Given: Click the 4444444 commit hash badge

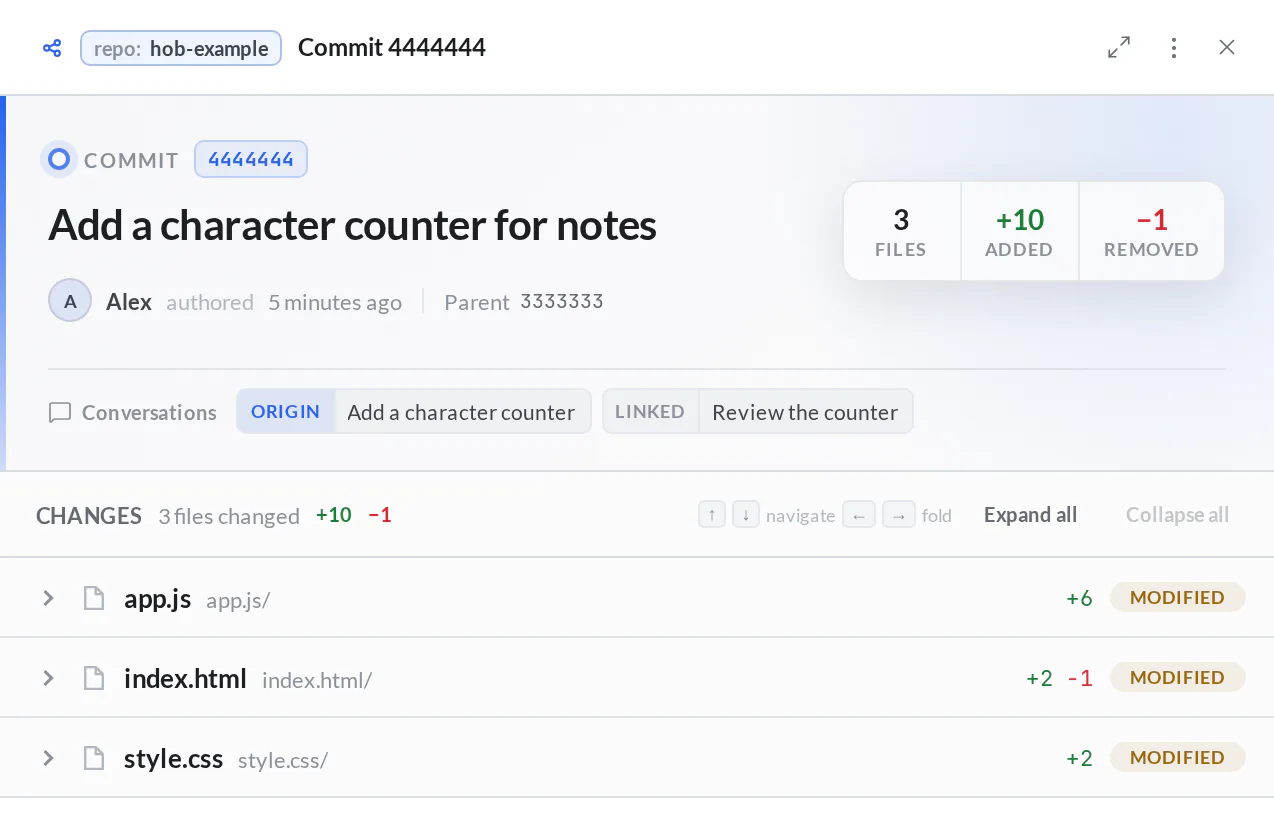Looking at the screenshot, I should (x=251, y=159).
